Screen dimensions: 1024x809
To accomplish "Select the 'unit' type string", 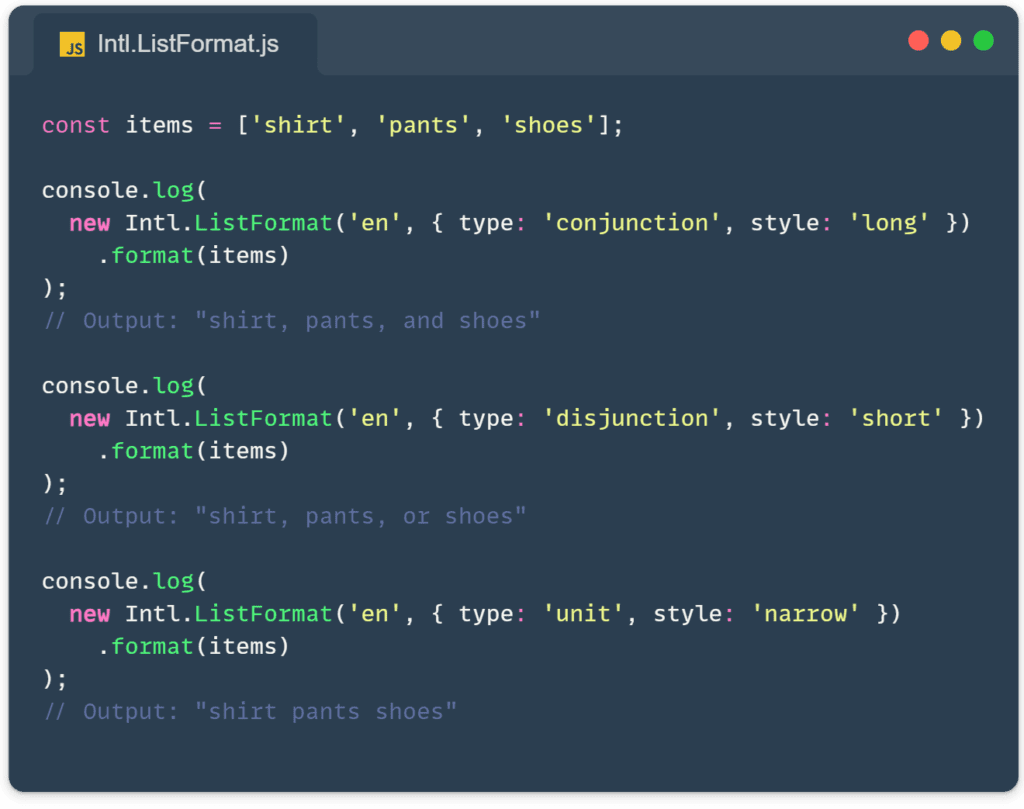I will click(582, 613).
